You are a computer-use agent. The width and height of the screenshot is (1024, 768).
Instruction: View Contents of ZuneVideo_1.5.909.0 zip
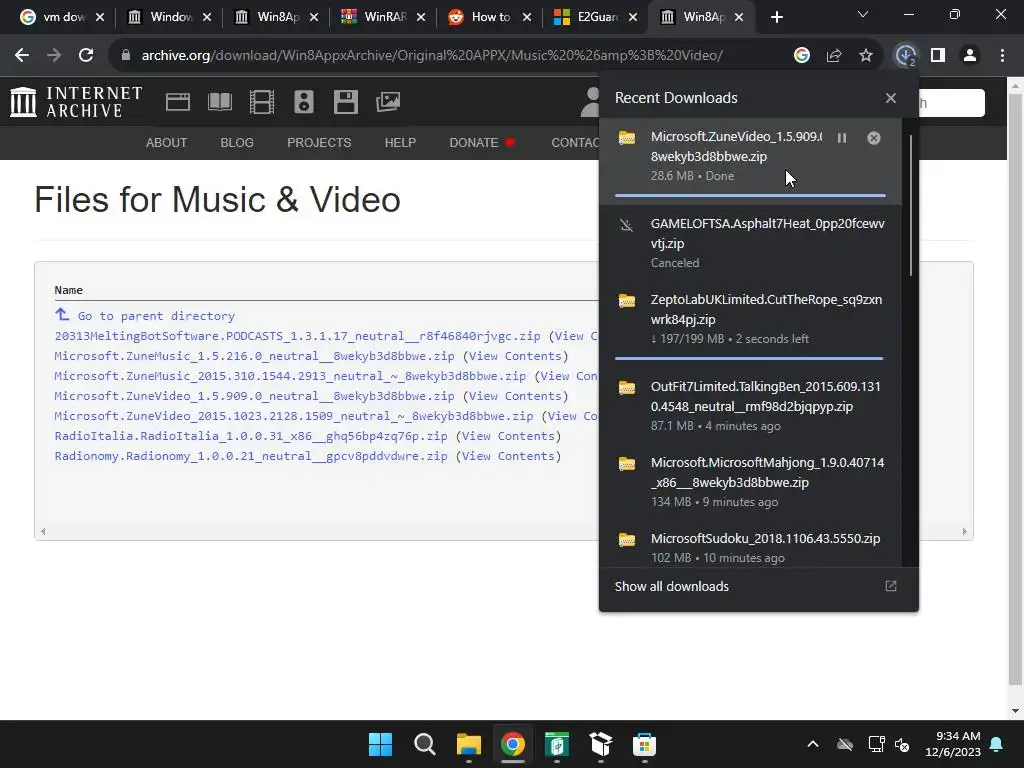click(x=515, y=396)
